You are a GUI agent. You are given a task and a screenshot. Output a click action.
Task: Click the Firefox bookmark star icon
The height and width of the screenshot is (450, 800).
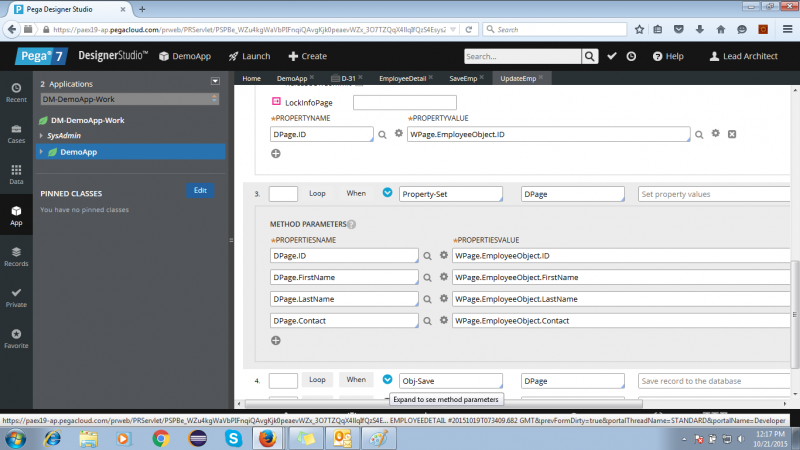pos(639,30)
